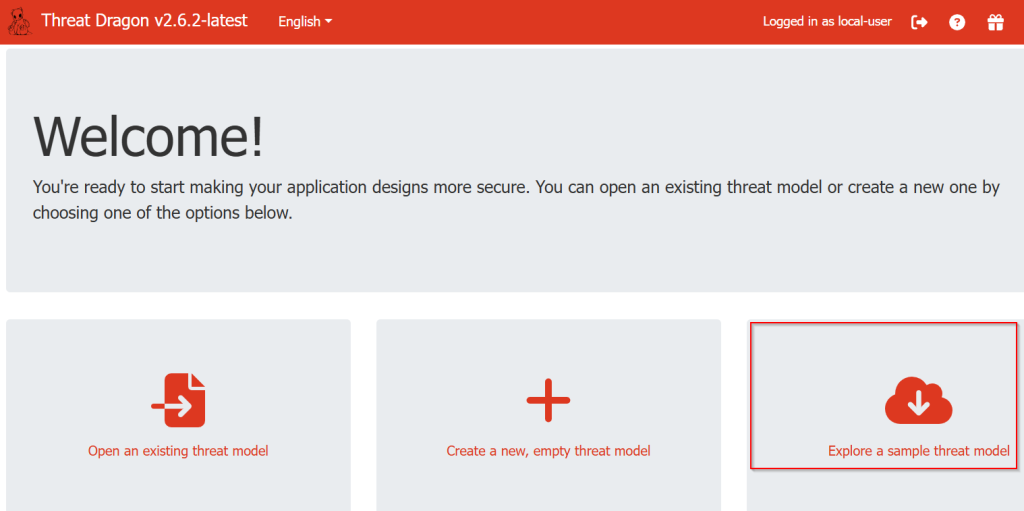Viewport: 1024px width, 511px height.
Task: Click the logout icon in navbar
Action: click(x=920, y=22)
